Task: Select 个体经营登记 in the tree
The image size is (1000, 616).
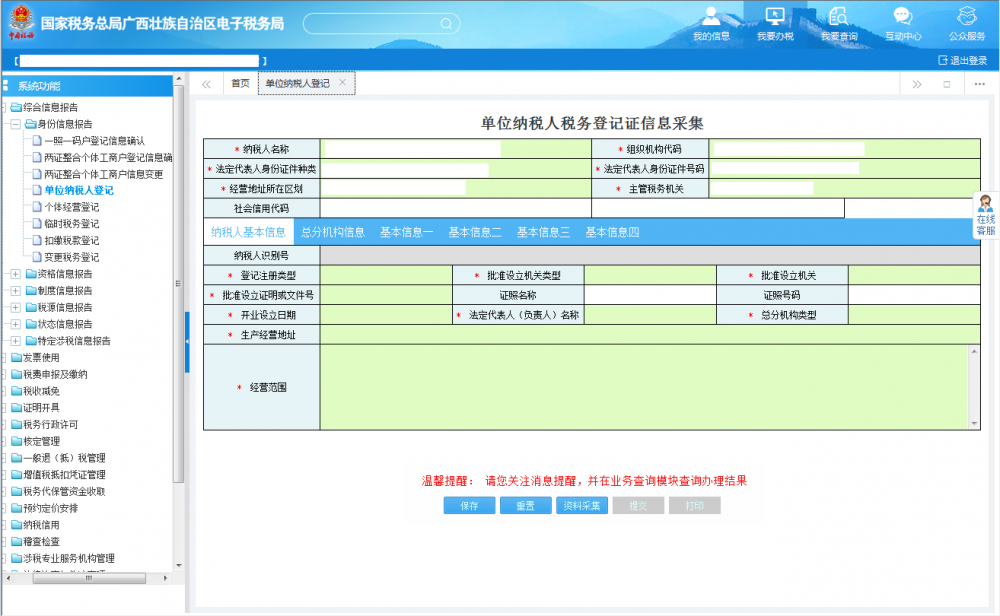Action: 72,207
